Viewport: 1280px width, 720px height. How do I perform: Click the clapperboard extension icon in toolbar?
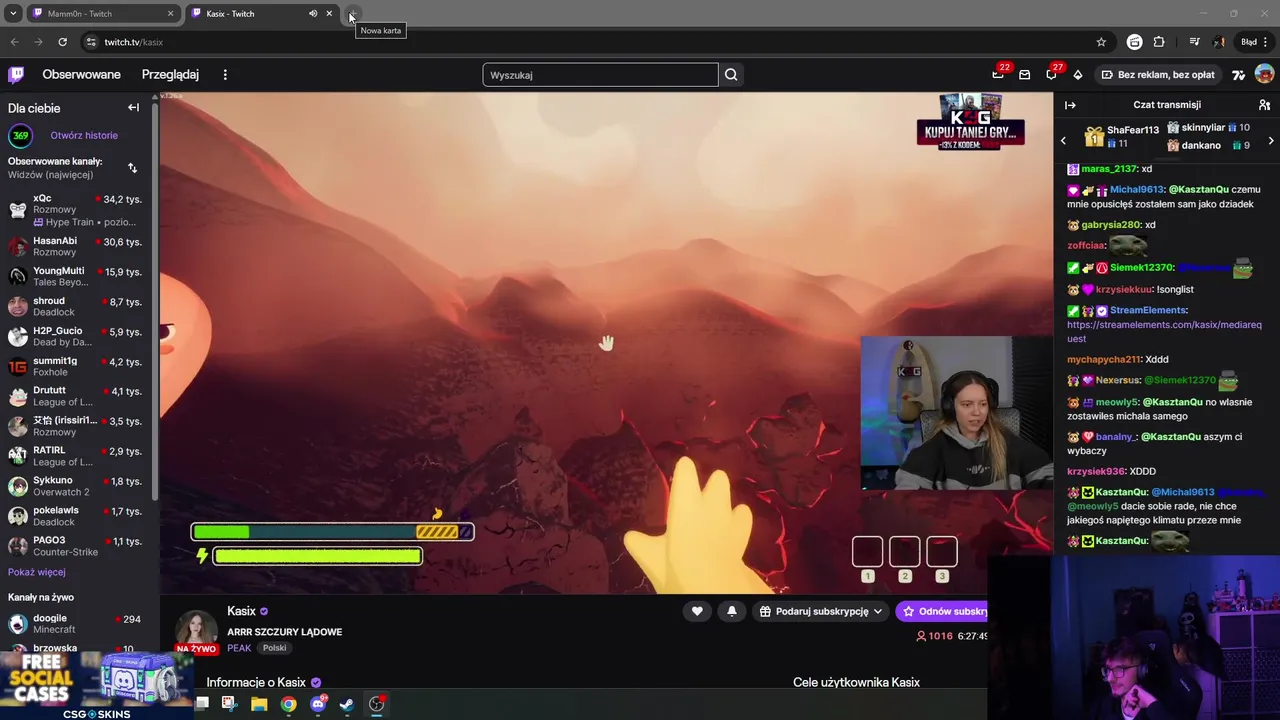click(1134, 42)
